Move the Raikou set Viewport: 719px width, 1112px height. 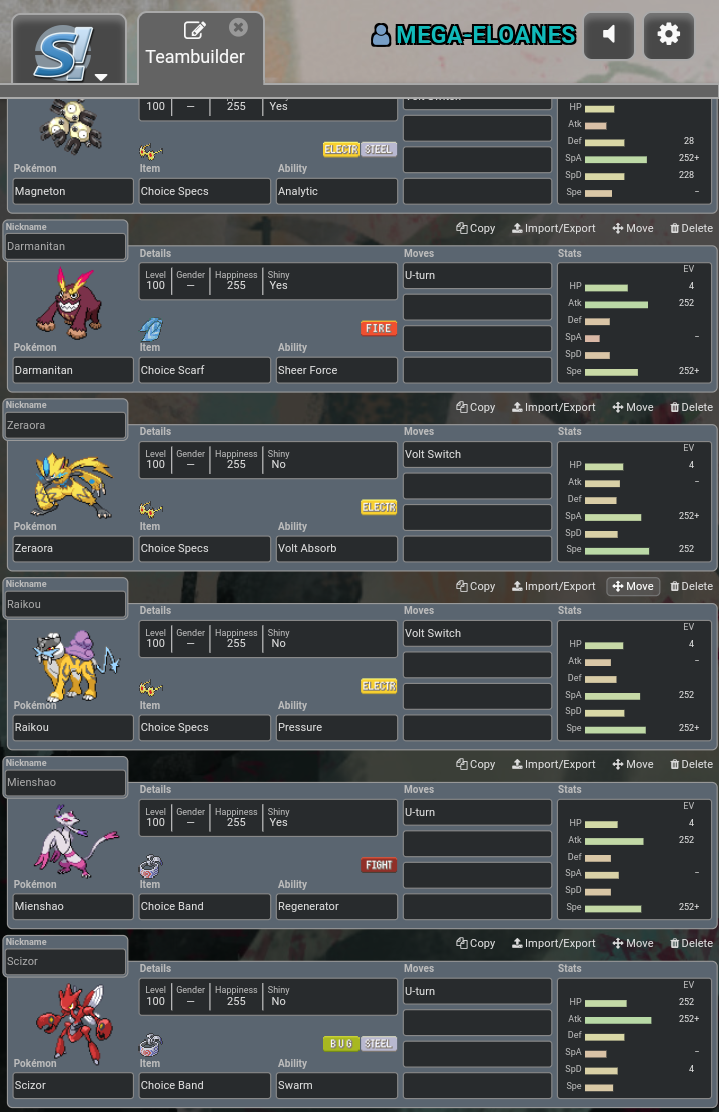coord(633,586)
